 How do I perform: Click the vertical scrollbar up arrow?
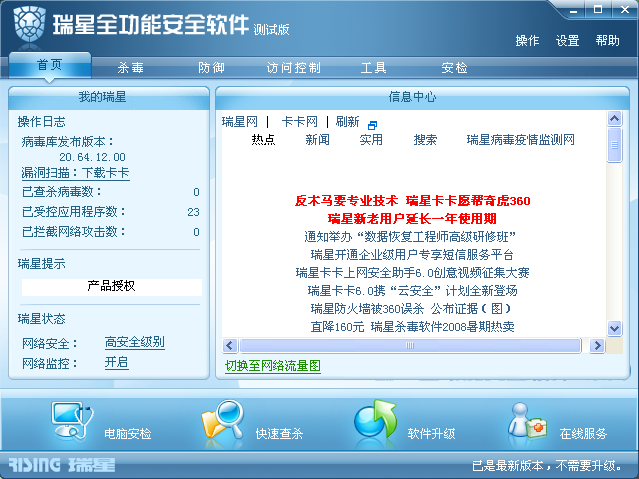click(615, 119)
